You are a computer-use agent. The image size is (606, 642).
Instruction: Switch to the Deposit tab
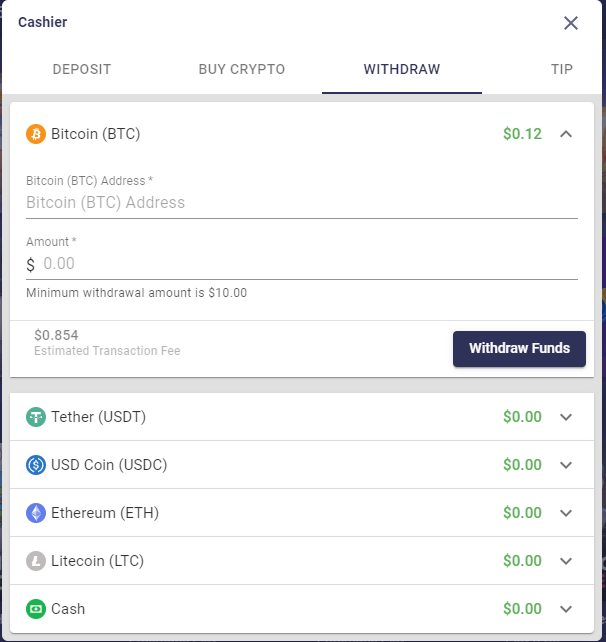pyautogui.click(x=82, y=69)
